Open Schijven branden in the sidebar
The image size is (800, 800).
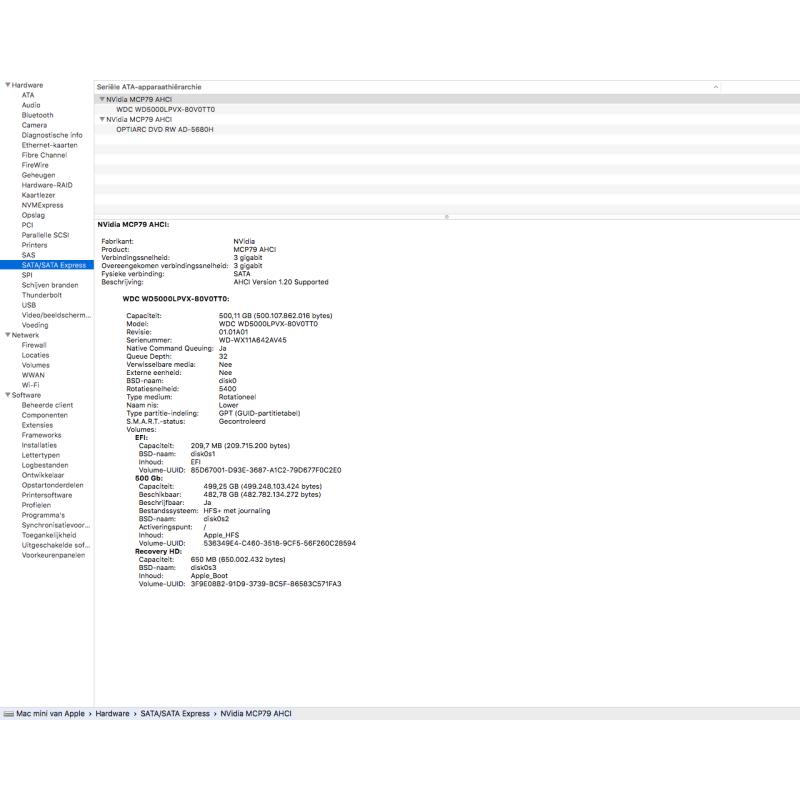tap(50, 285)
